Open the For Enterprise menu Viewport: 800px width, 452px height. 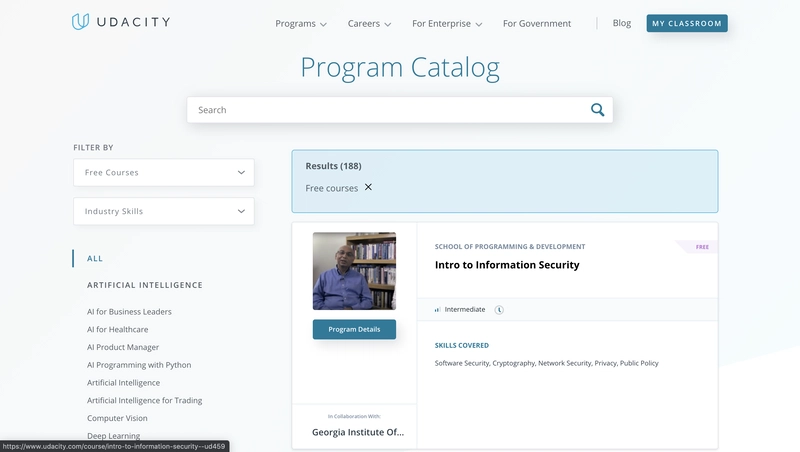point(447,23)
